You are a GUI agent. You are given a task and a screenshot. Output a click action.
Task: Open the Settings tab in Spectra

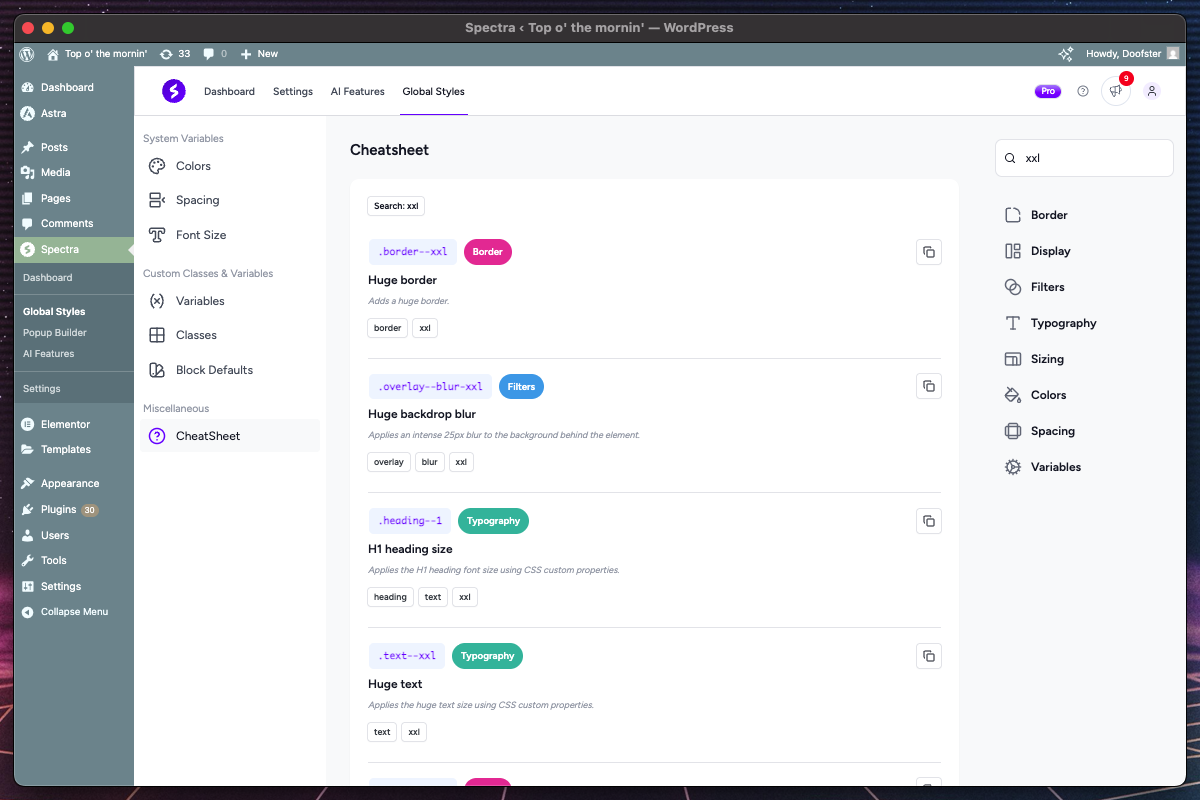(292, 91)
